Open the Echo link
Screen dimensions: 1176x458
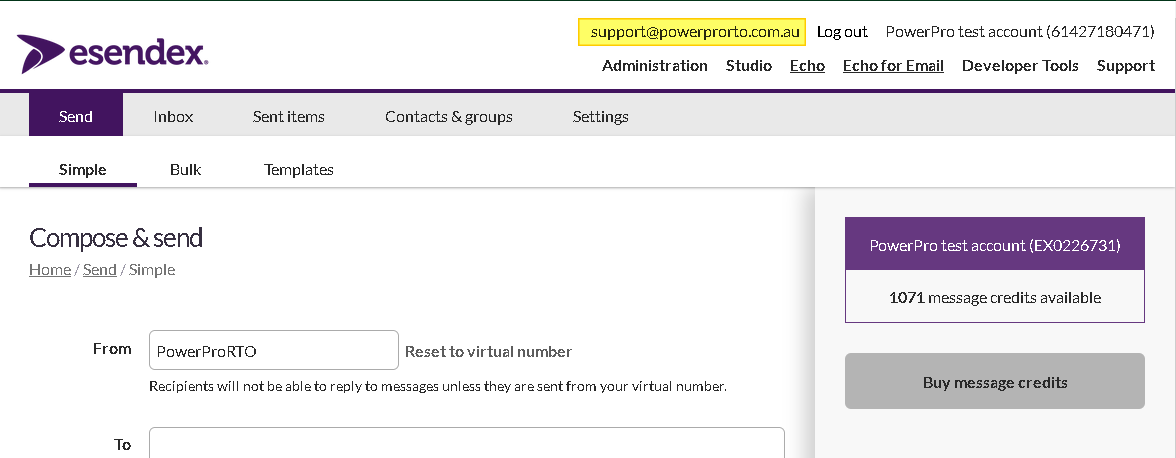pyautogui.click(x=807, y=66)
